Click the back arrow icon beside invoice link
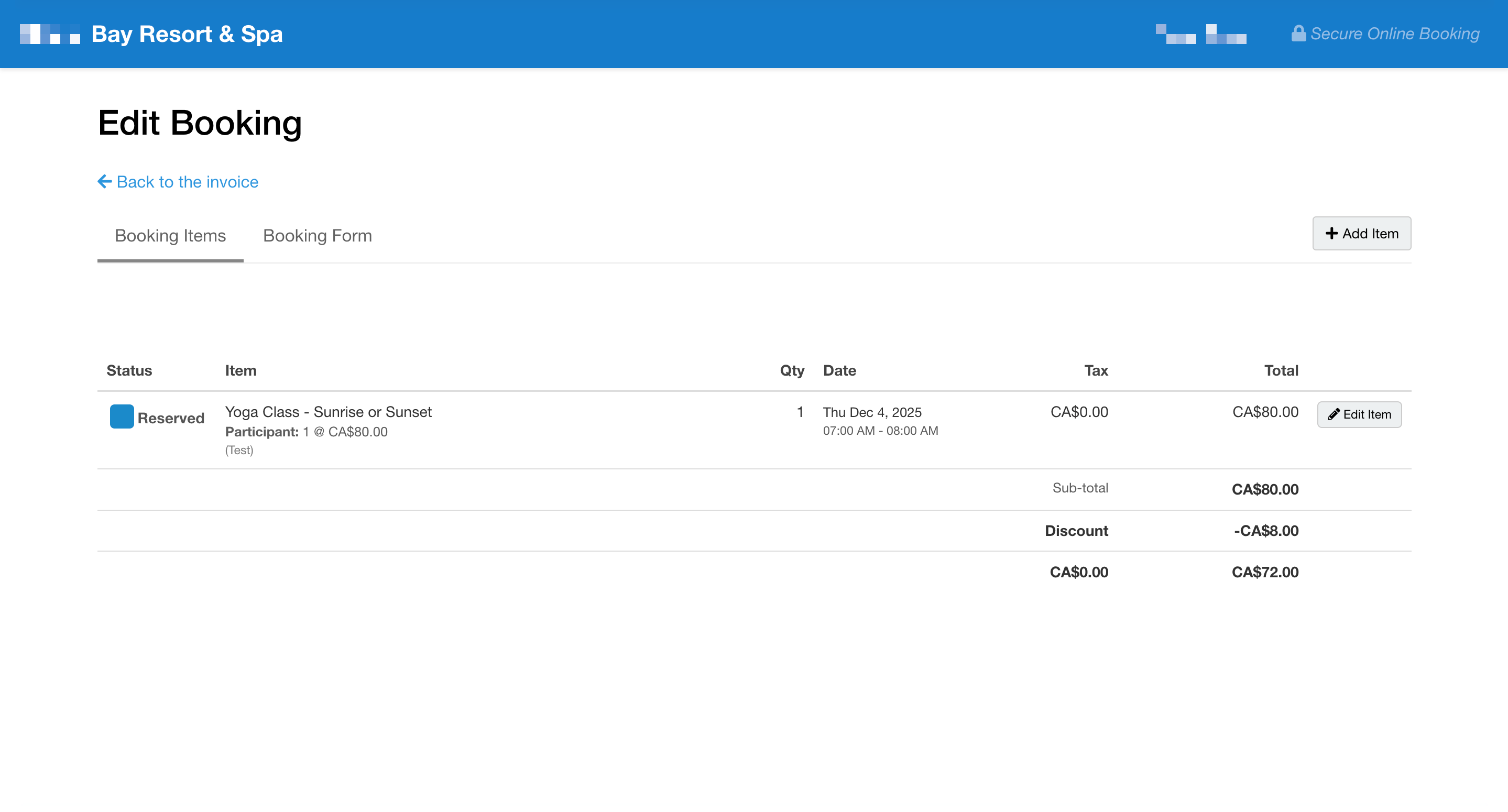 [104, 181]
